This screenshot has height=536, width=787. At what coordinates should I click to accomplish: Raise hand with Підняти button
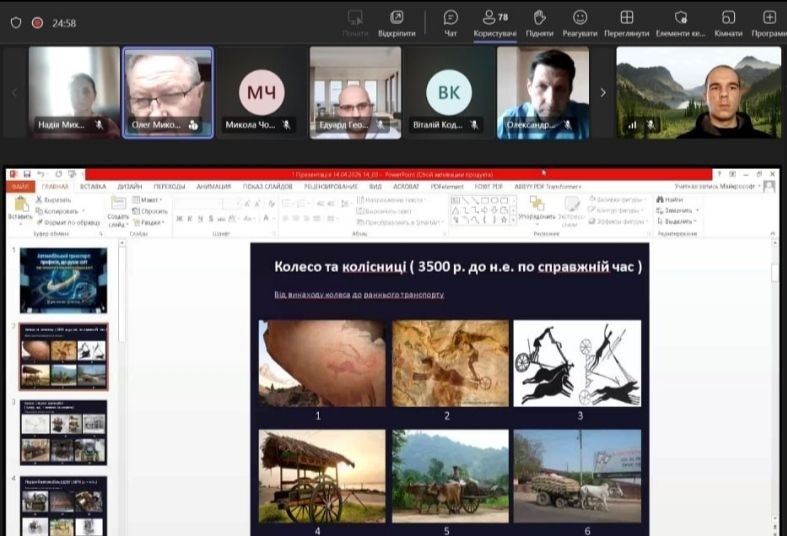[539, 18]
